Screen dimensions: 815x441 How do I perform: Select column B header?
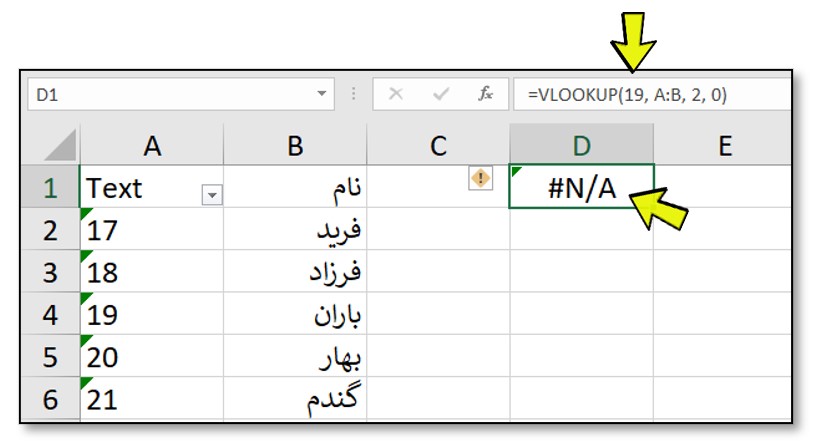[x=295, y=145]
